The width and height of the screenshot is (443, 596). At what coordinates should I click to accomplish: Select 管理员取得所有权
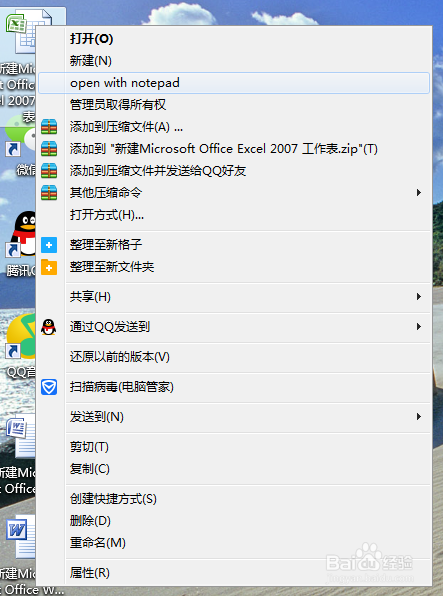click(x=234, y=105)
